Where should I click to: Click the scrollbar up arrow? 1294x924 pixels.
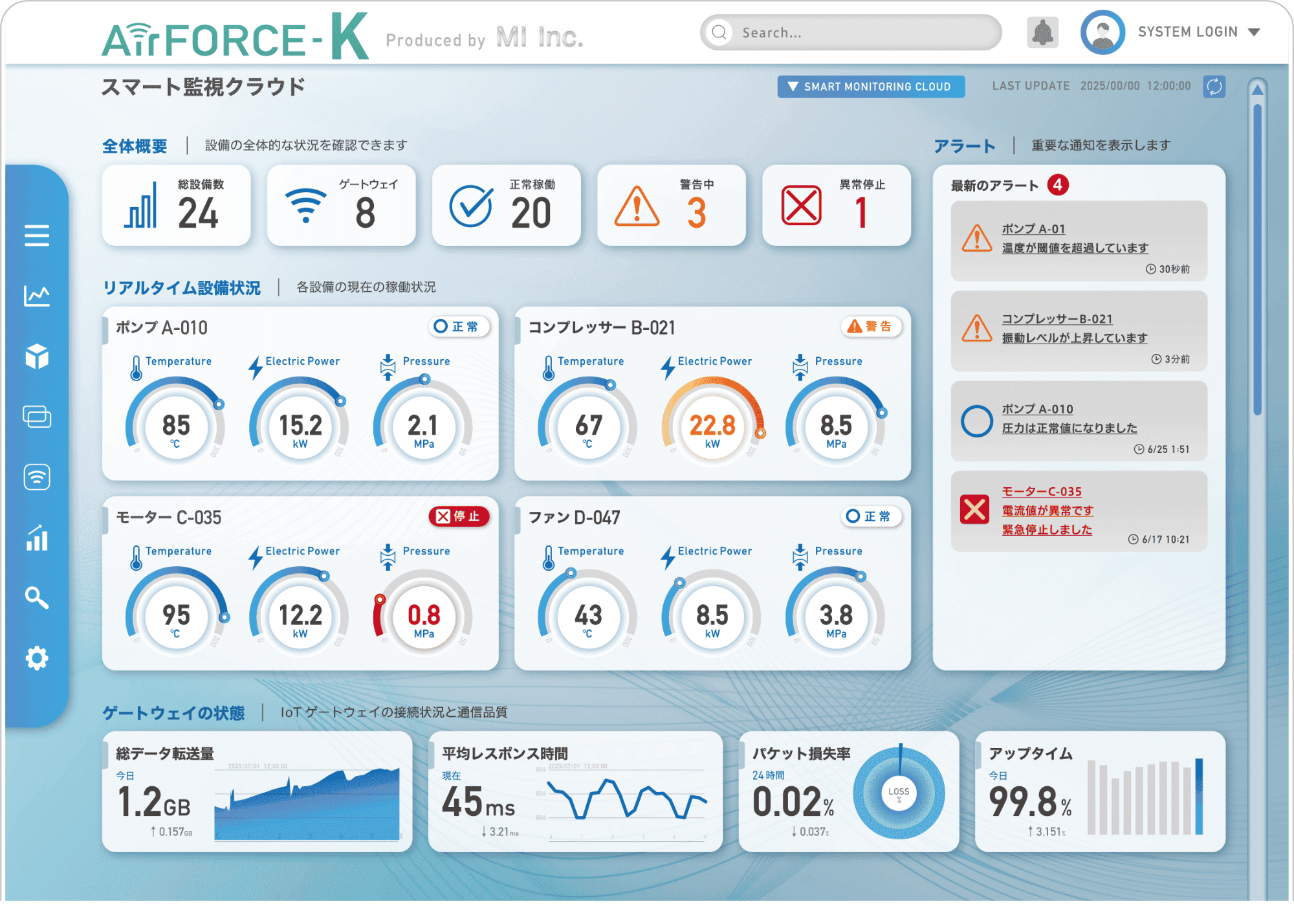click(x=1257, y=90)
